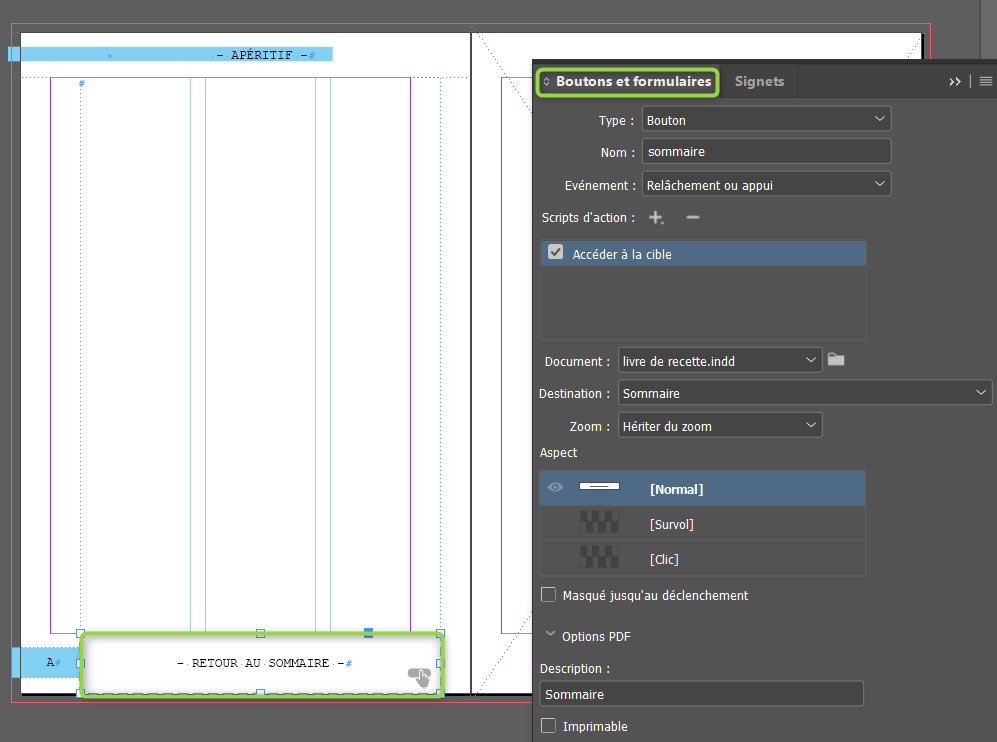The image size is (997, 742).
Task: Click the button hand icon on frame
Action: tap(420, 677)
